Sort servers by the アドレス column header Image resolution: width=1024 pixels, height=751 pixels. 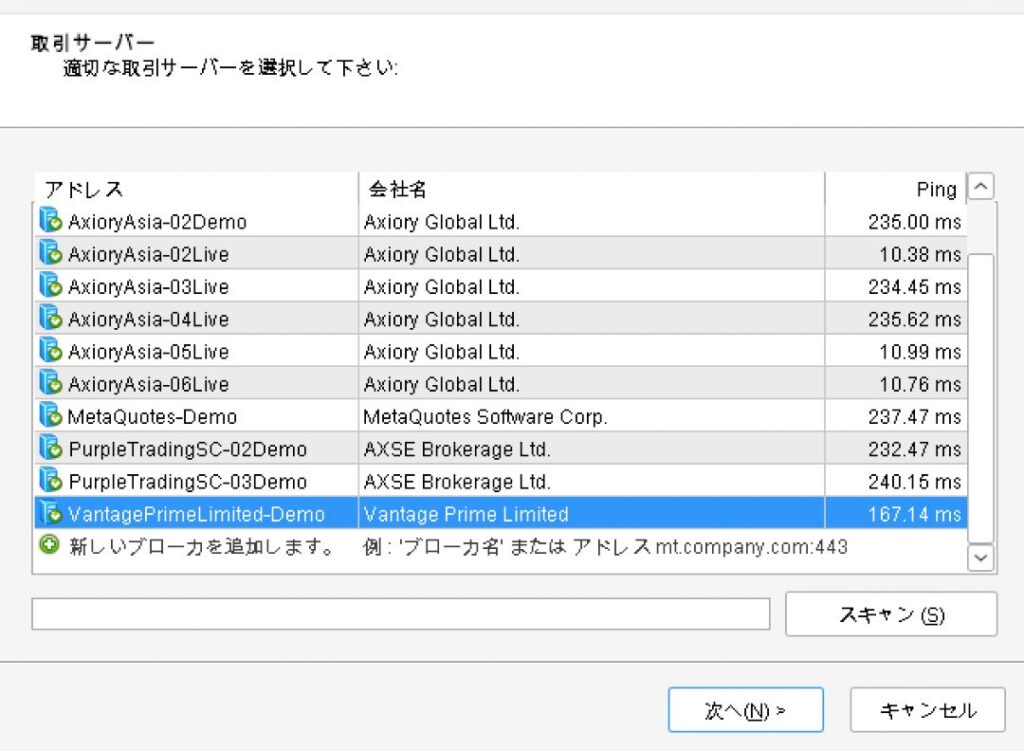coord(197,189)
